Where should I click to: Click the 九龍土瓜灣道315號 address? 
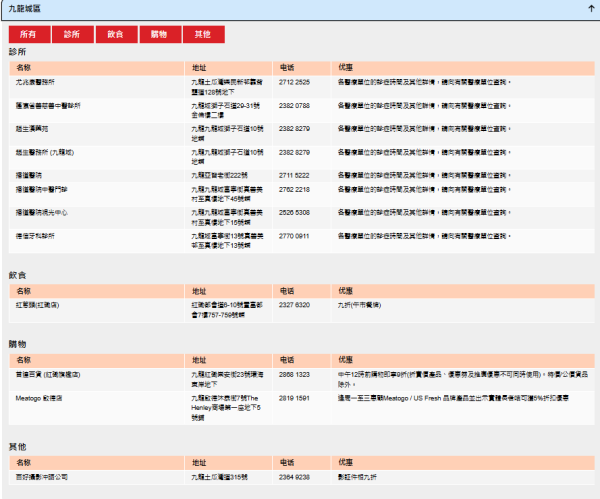pos(219,477)
